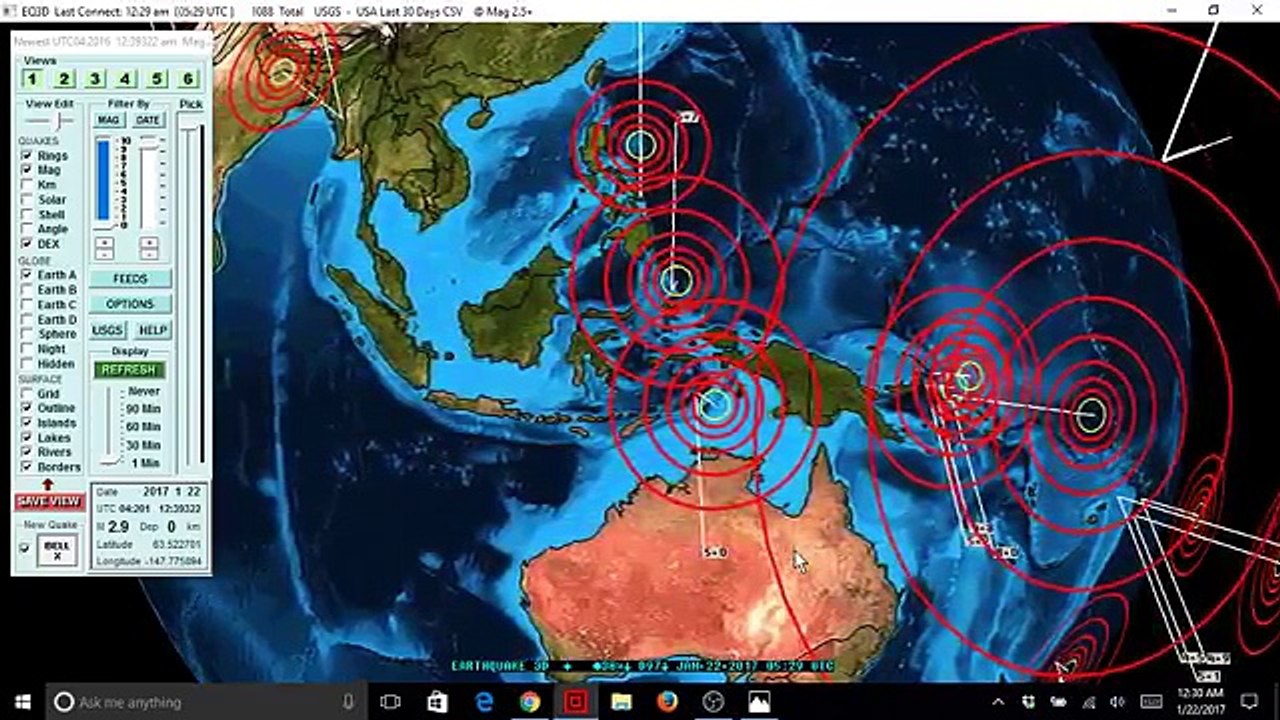Screen dimensions: 1280x720
Task: Enable the Grid surface checkbox
Action: click(26, 394)
